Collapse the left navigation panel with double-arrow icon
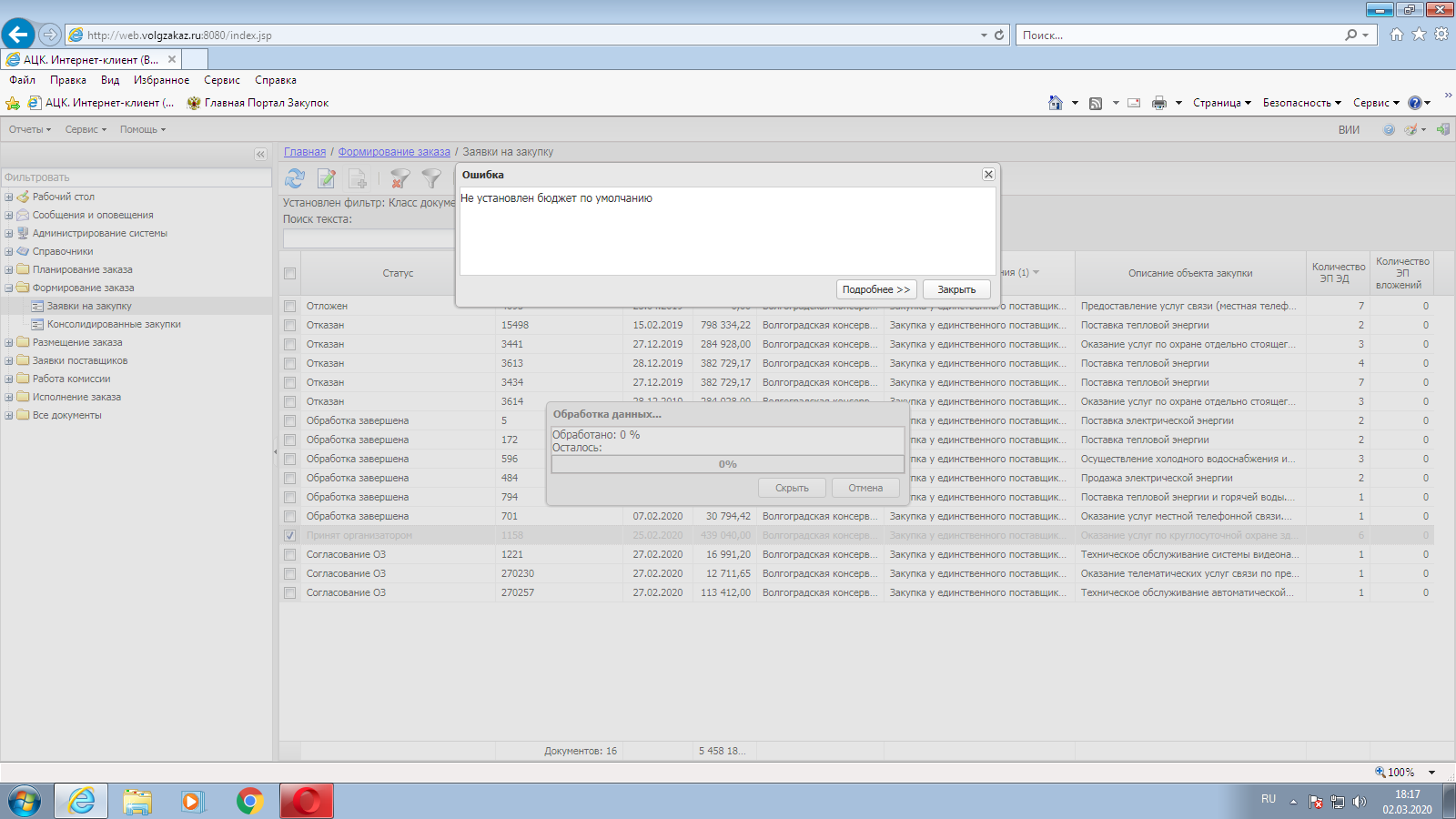 tap(260, 155)
